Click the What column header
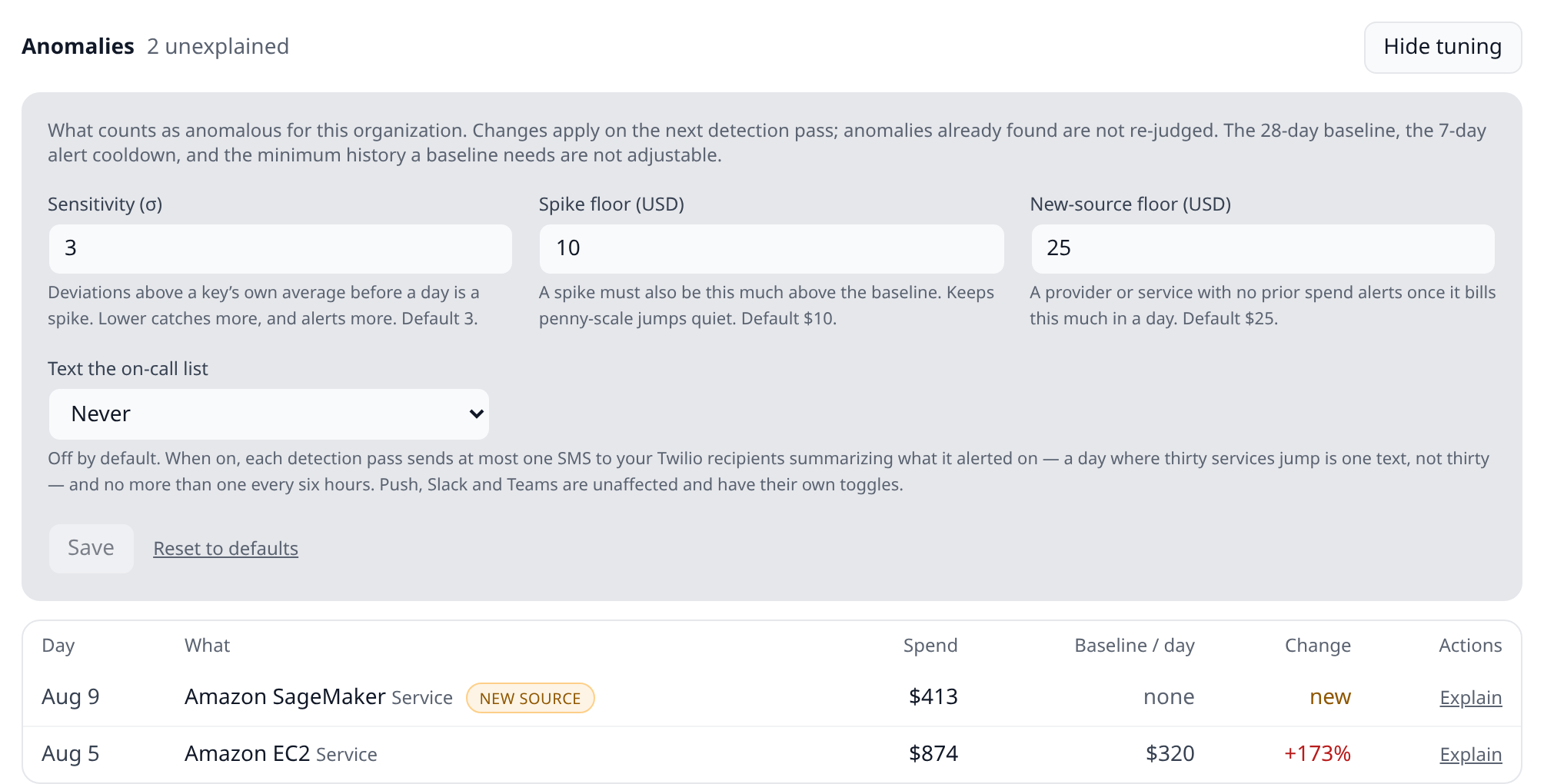This screenshot has width=1544, height=784. point(208,646)
